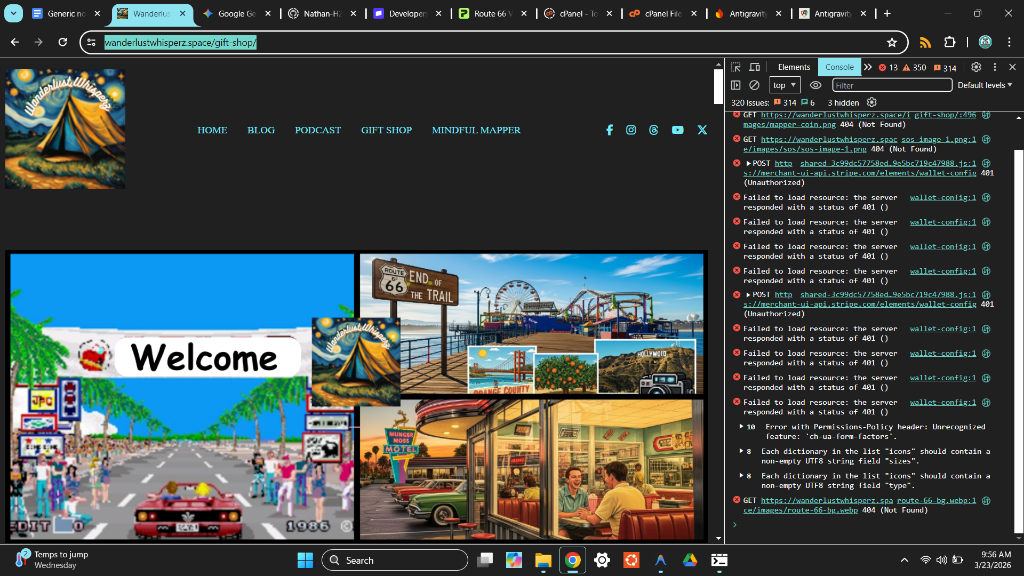The height and width of the screenshot is (576, 1024).
Task: Open the DevTools settings gear icon
Action: pyautogui.click(x=976, y=67)
